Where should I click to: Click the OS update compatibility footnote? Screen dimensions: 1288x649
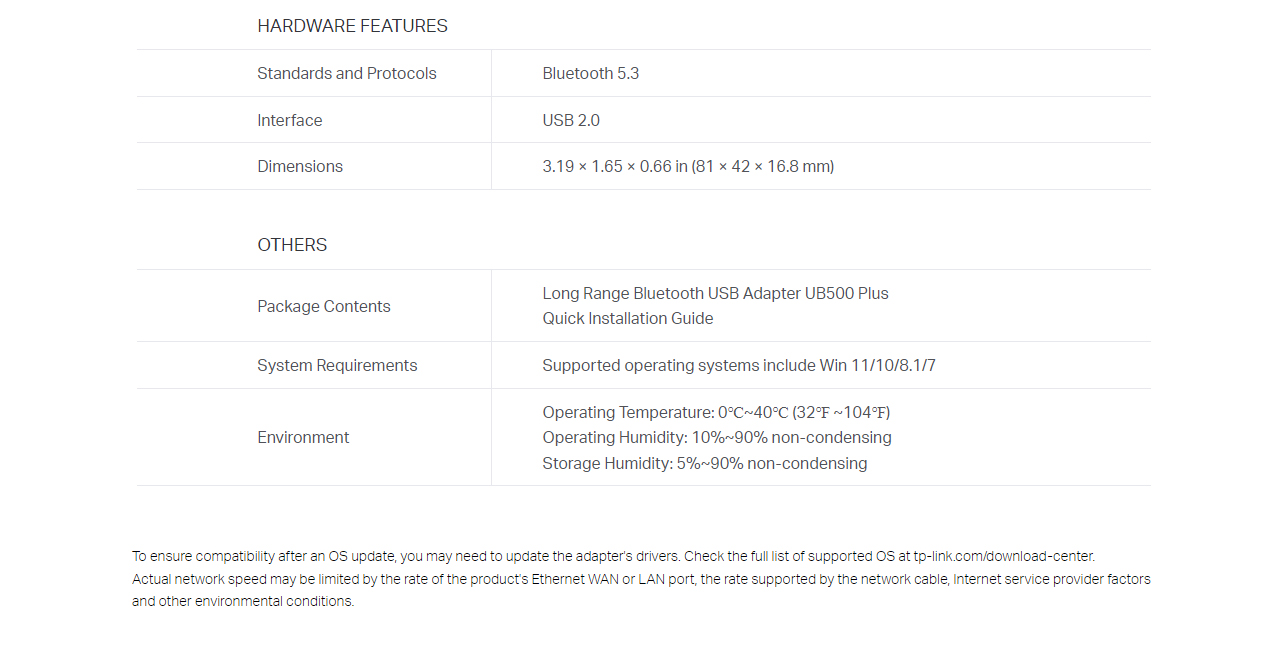(614, 556)
